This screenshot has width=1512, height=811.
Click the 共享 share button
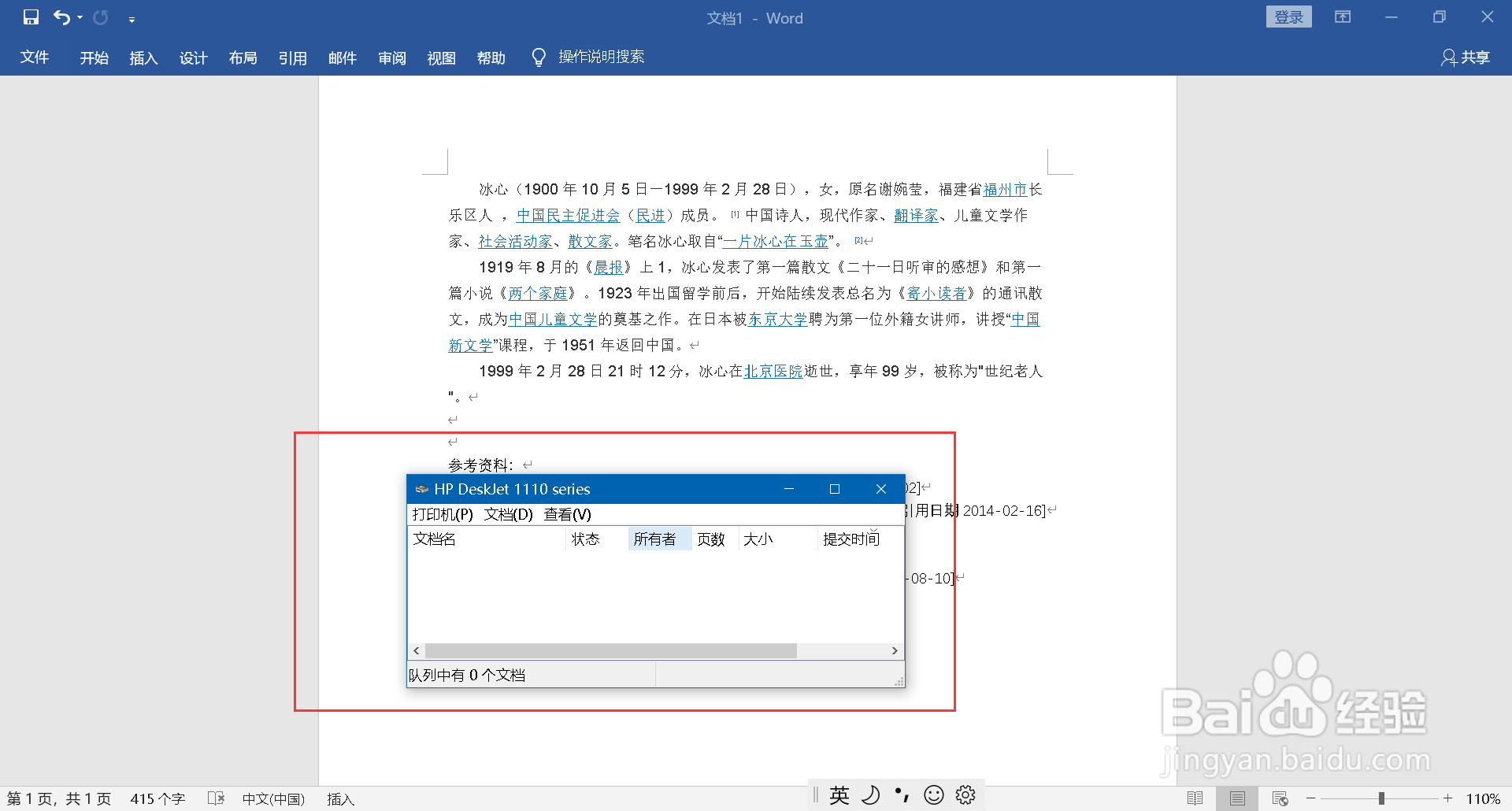click(1466, 57)
